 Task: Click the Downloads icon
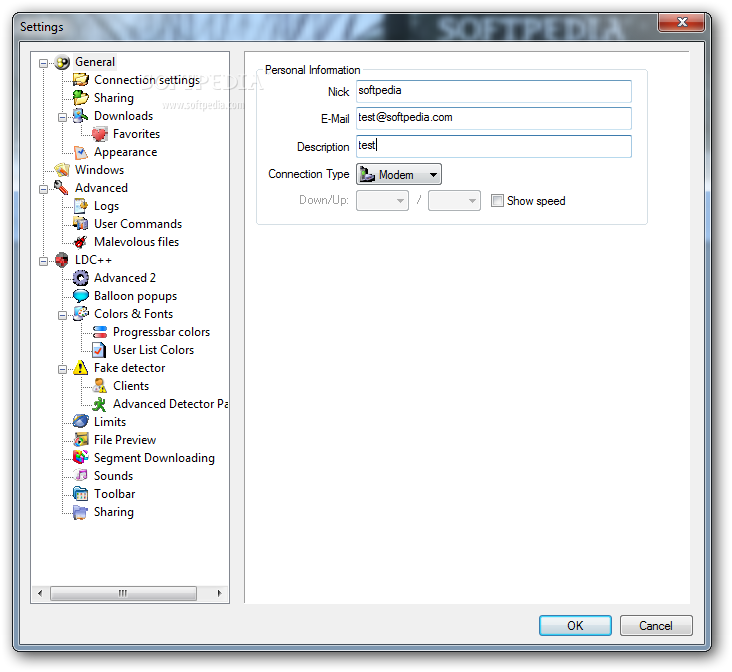tap(81, 116)
